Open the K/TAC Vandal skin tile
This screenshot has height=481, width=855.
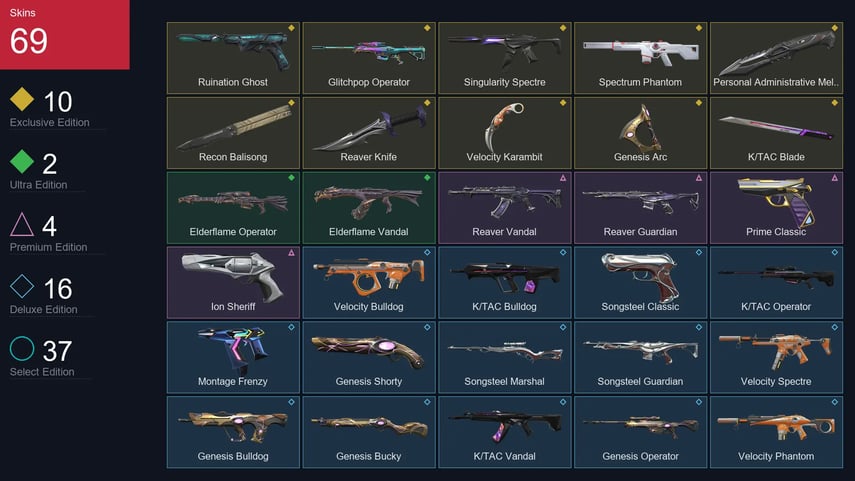coord(505,432)
